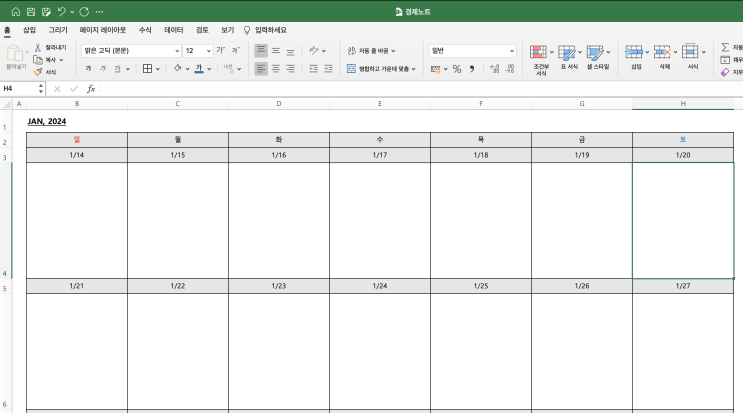Click the 붙여넣기 paste clipboard button
Viewport: 743px width, 413px height.
15,57
